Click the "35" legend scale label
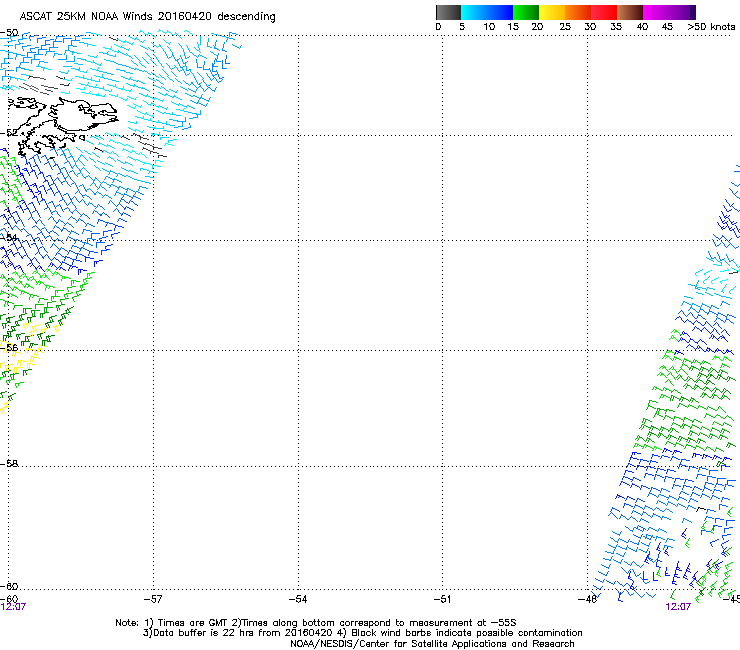Screen dimensions: 740x650 coord(616,27)
